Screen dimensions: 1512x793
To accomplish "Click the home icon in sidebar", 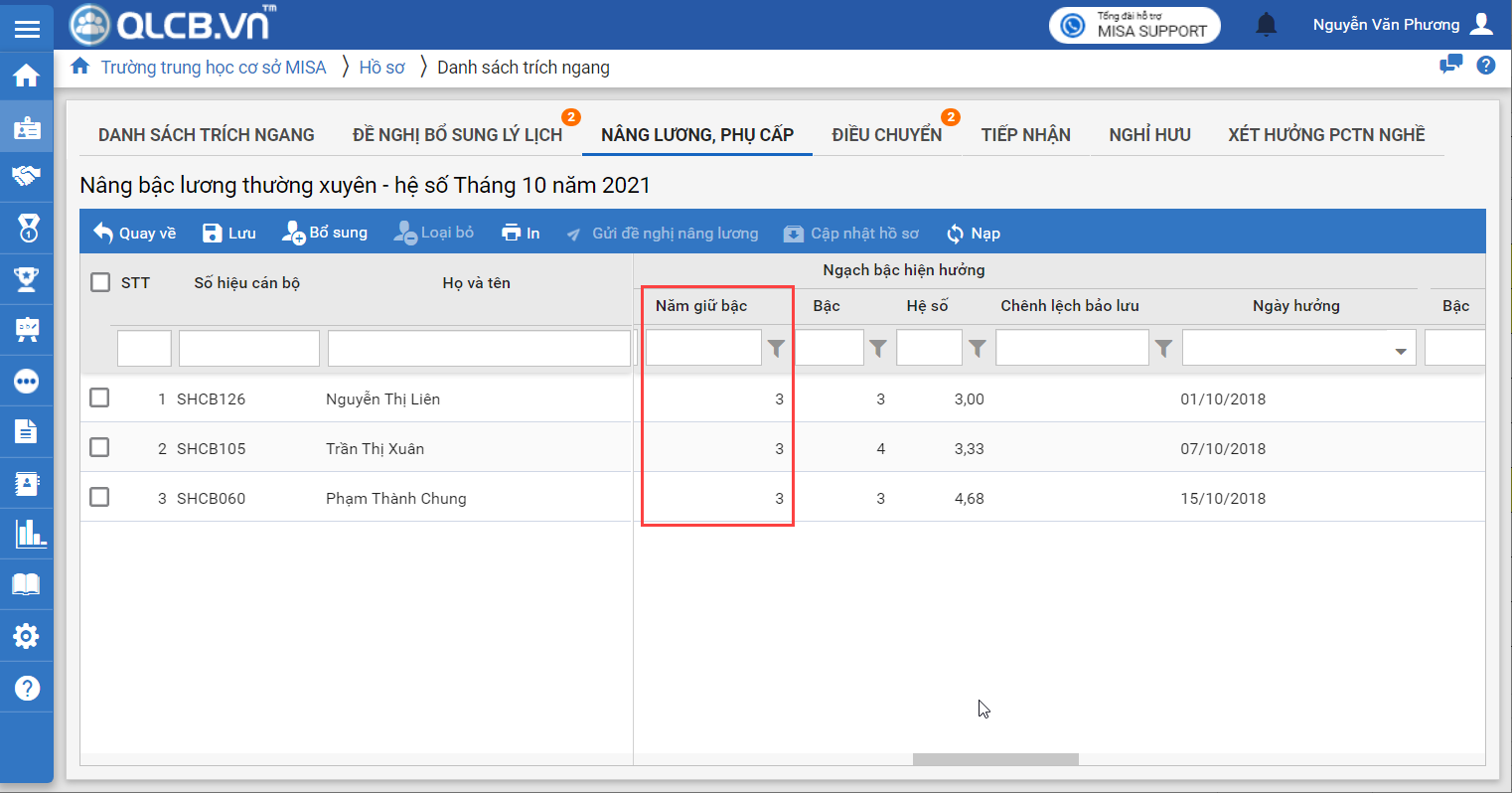I will pos(27,76).
